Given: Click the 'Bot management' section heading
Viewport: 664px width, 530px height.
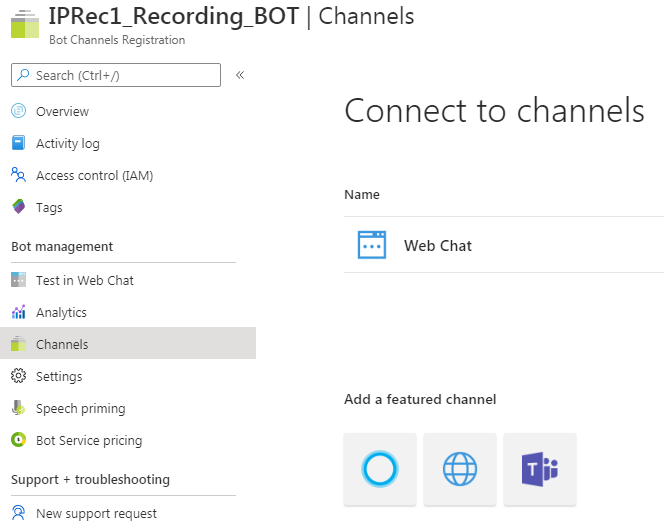Looking at the screenshot, I should click(62, 246).
